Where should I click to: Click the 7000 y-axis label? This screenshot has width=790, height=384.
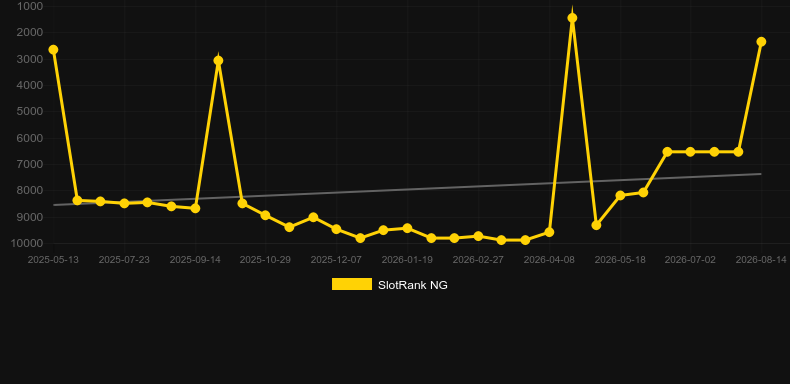(30, 164)
